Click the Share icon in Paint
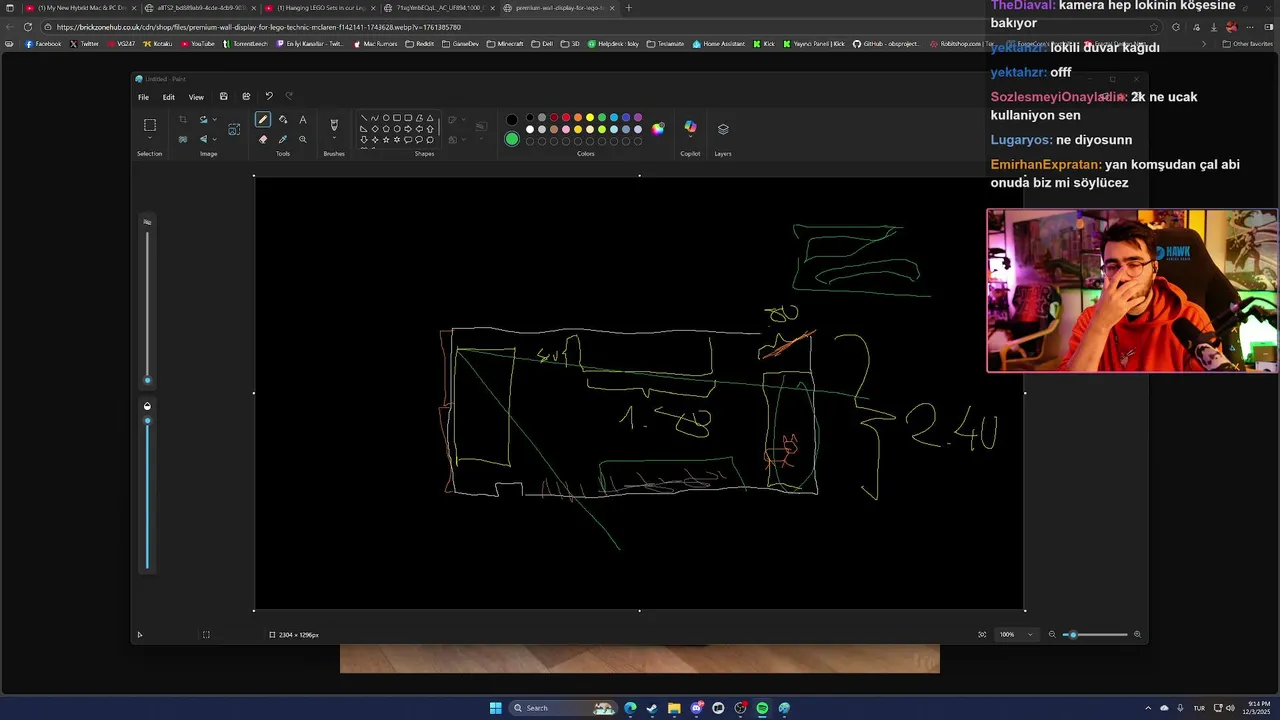Image resolution: width=1280 pixels, height=720 pixels. (246, 97)
